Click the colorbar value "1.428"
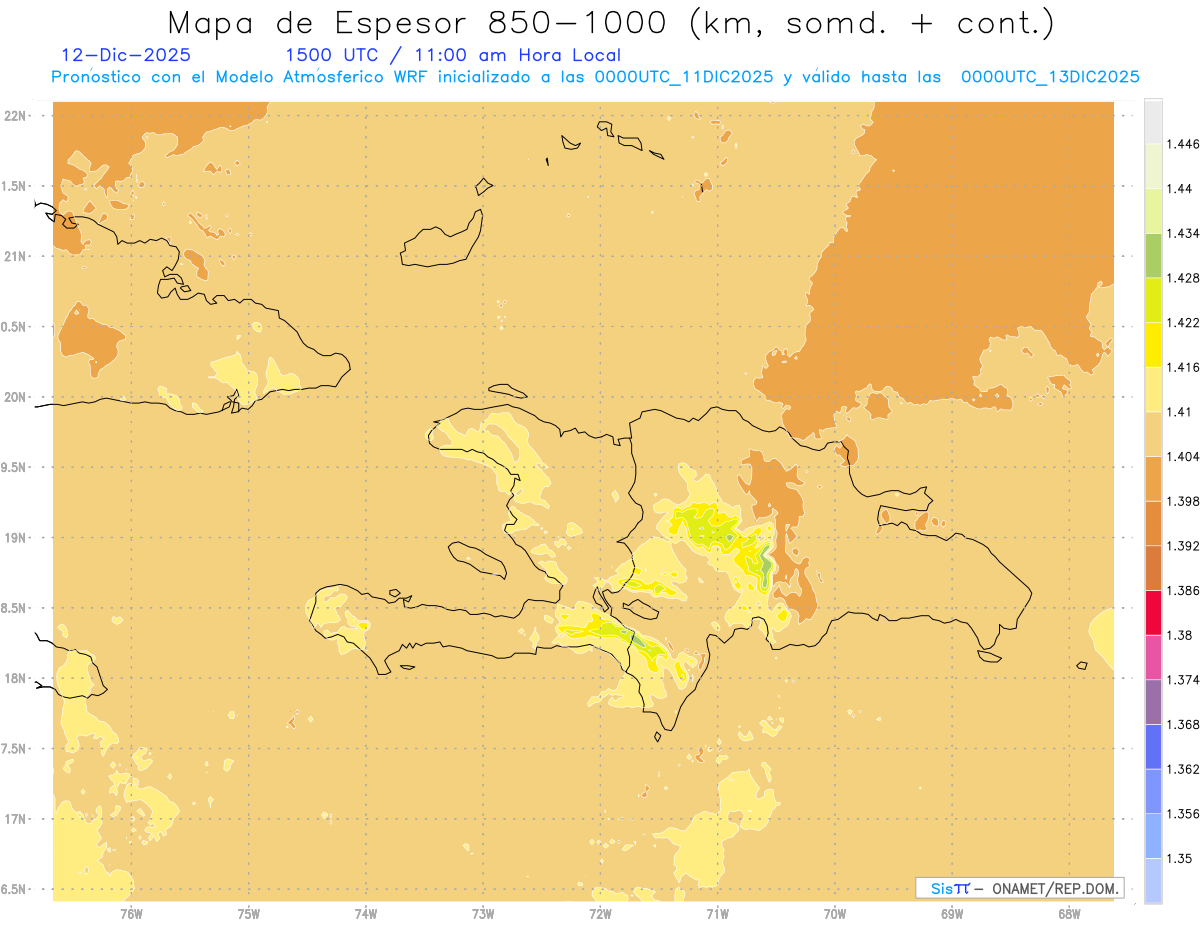The image size is (1200, 927). (x=1182, y=278)
